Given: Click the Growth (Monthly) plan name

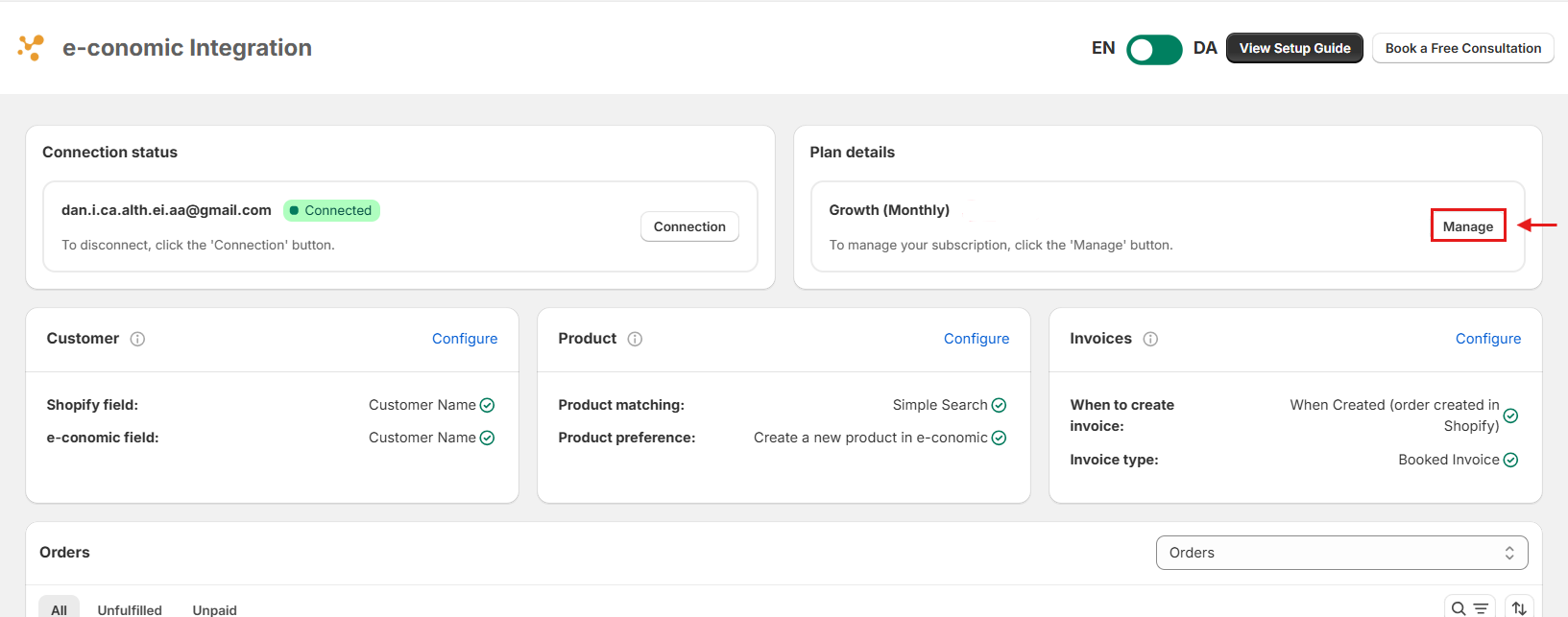Looking at the screenshot, I should 889,210.
